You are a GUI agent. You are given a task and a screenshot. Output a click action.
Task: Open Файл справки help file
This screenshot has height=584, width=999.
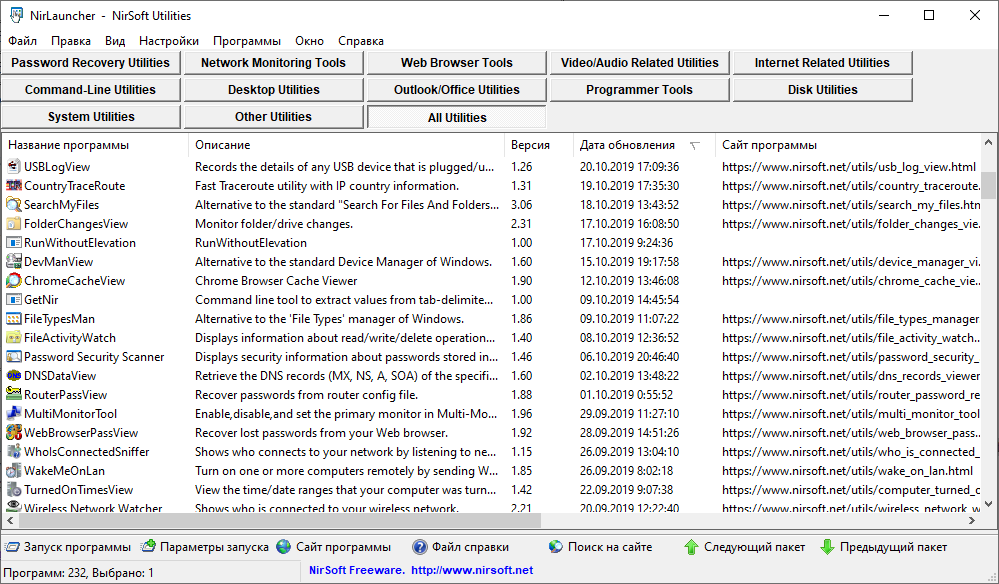point(461,547)
